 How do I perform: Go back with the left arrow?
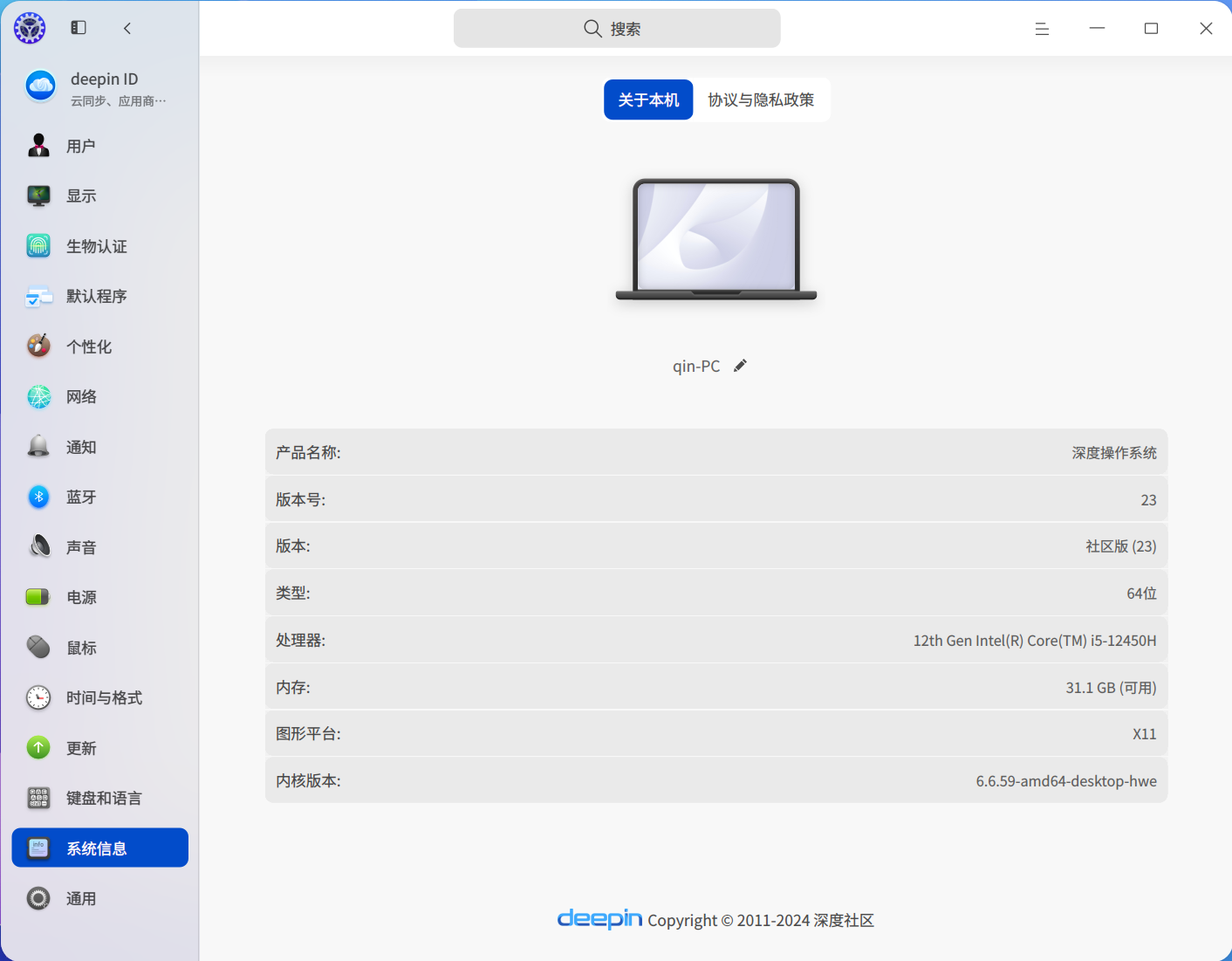point(127,28)
